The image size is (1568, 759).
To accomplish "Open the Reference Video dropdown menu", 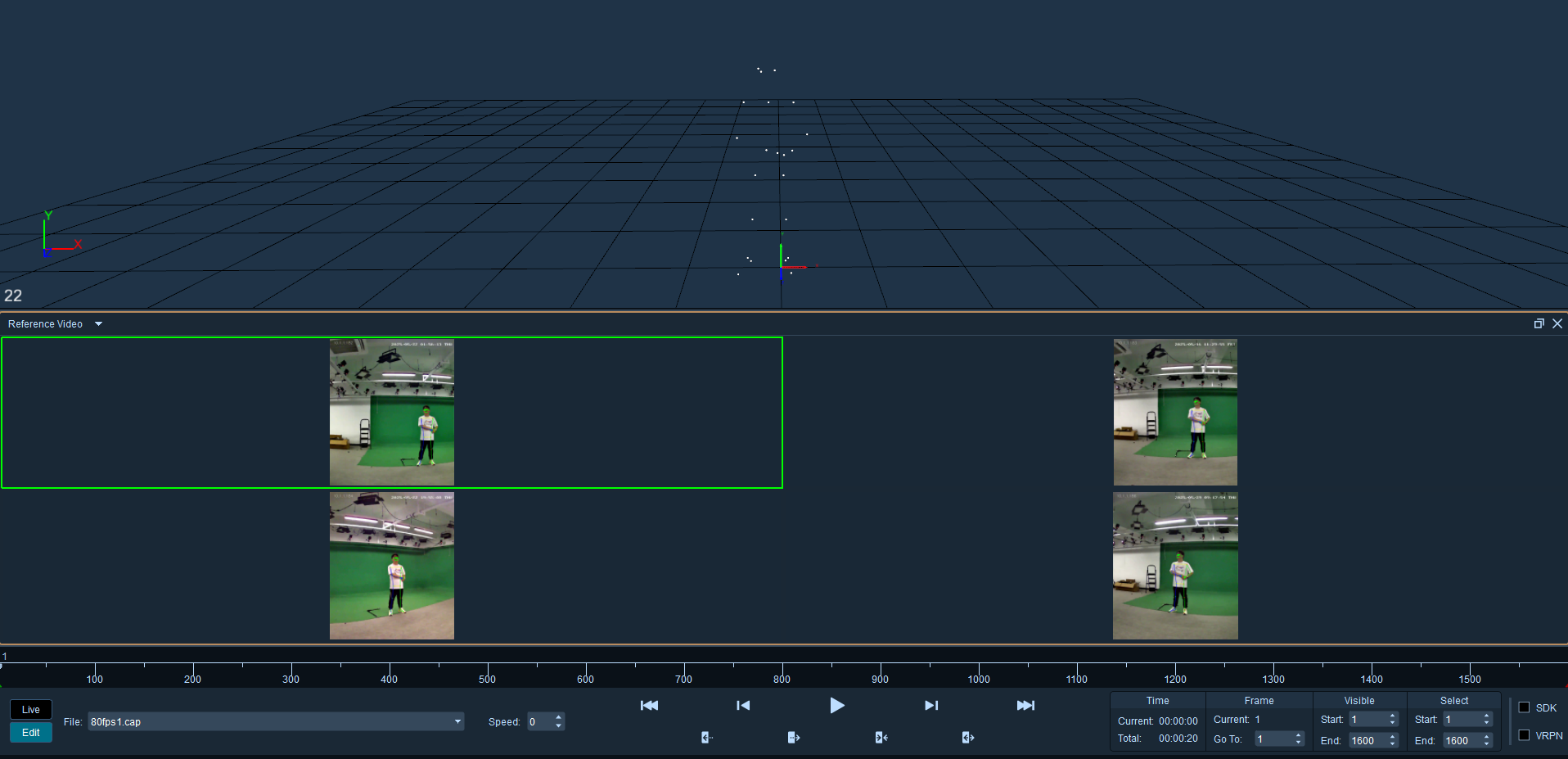I will pyautogui.click(x=99, y=323).
